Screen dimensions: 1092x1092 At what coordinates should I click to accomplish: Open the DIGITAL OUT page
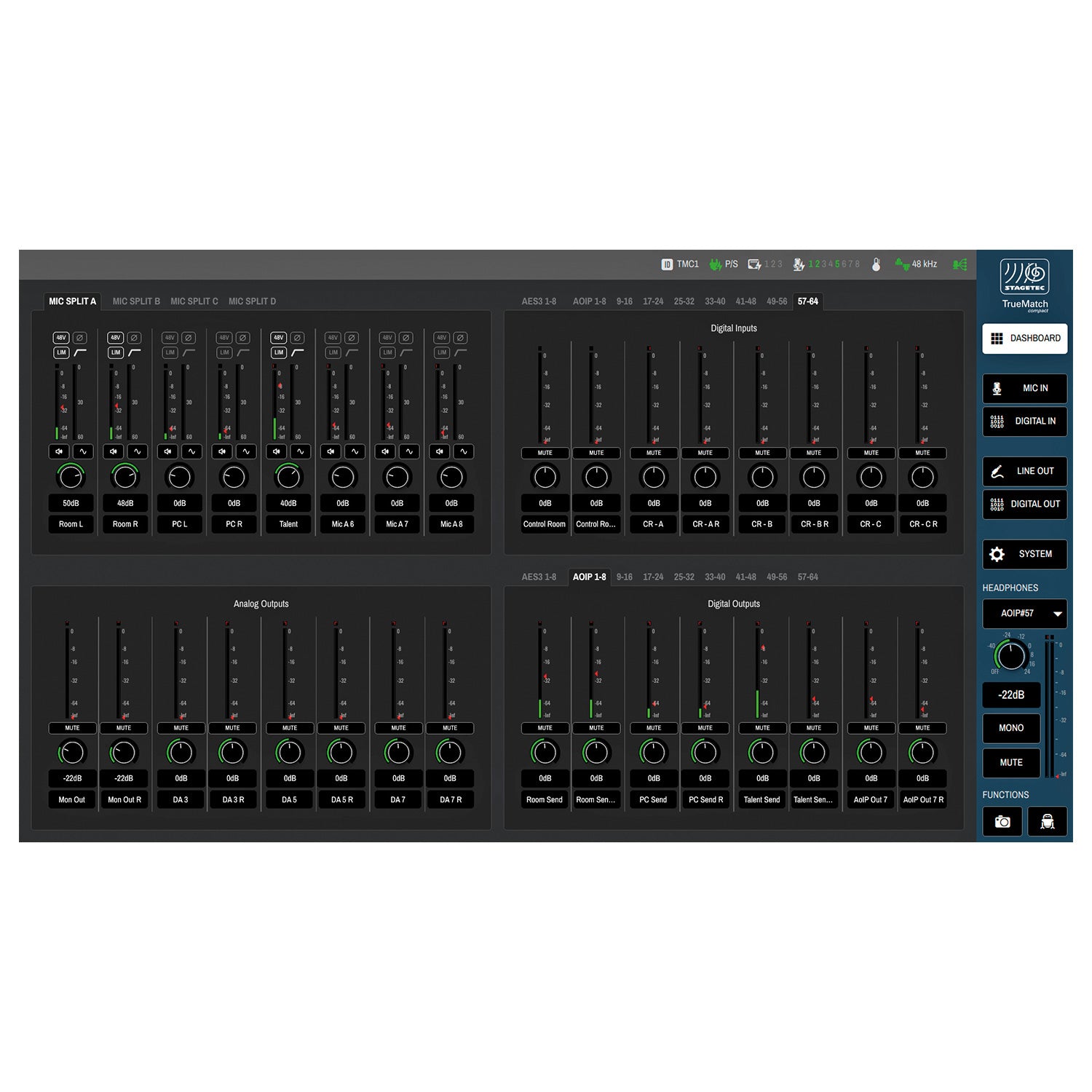coord(1025,504)
